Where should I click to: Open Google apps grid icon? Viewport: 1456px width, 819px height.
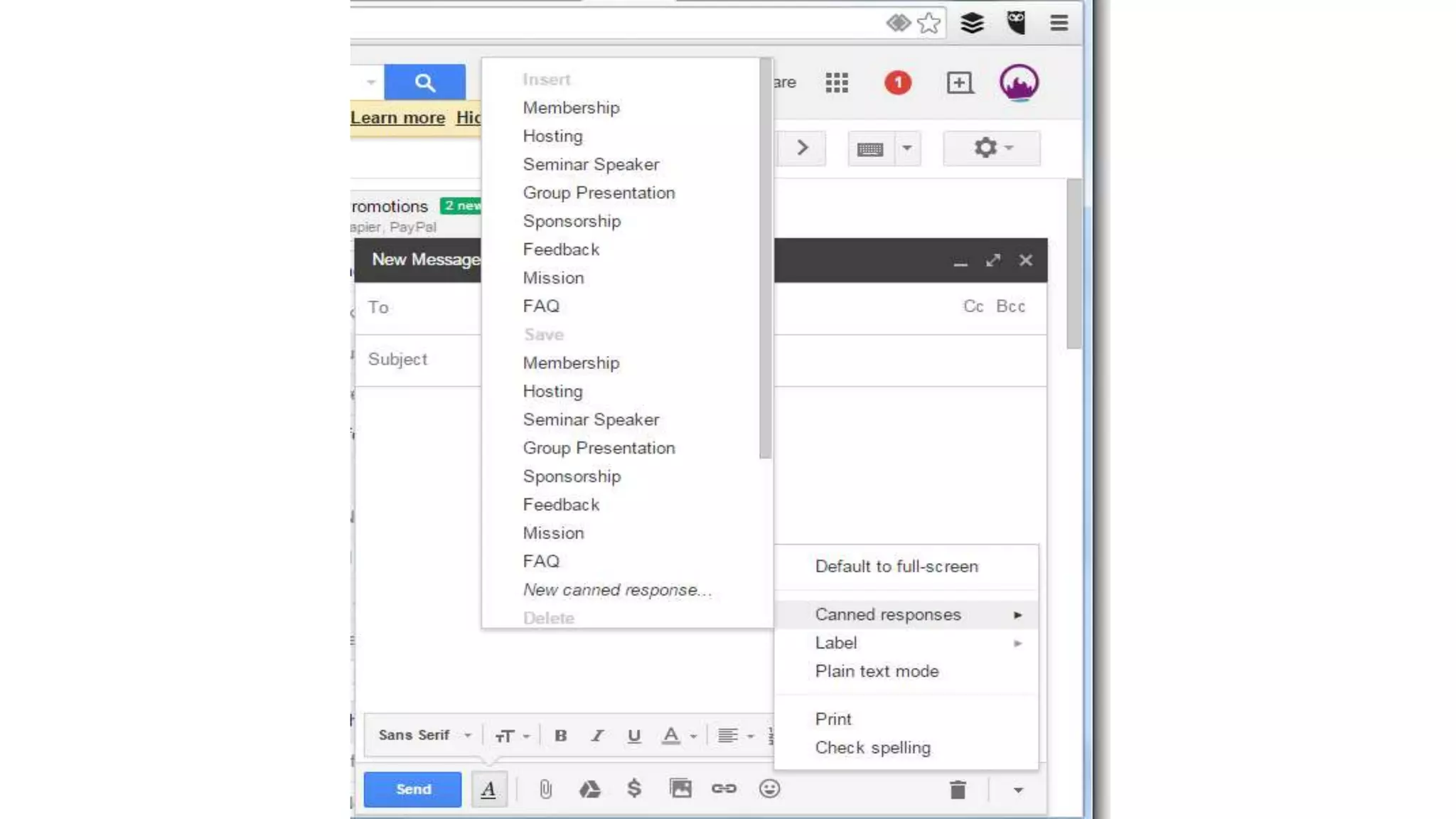(x=837, y=82)
